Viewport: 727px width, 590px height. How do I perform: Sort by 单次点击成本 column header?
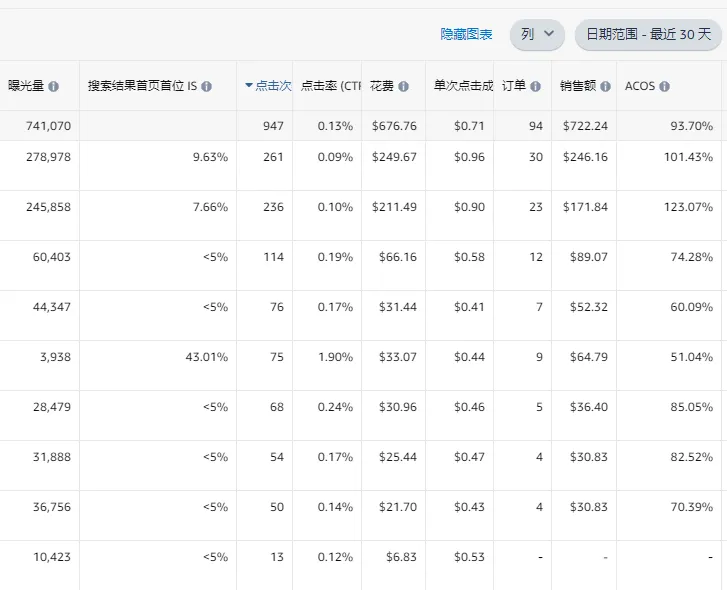463,86
